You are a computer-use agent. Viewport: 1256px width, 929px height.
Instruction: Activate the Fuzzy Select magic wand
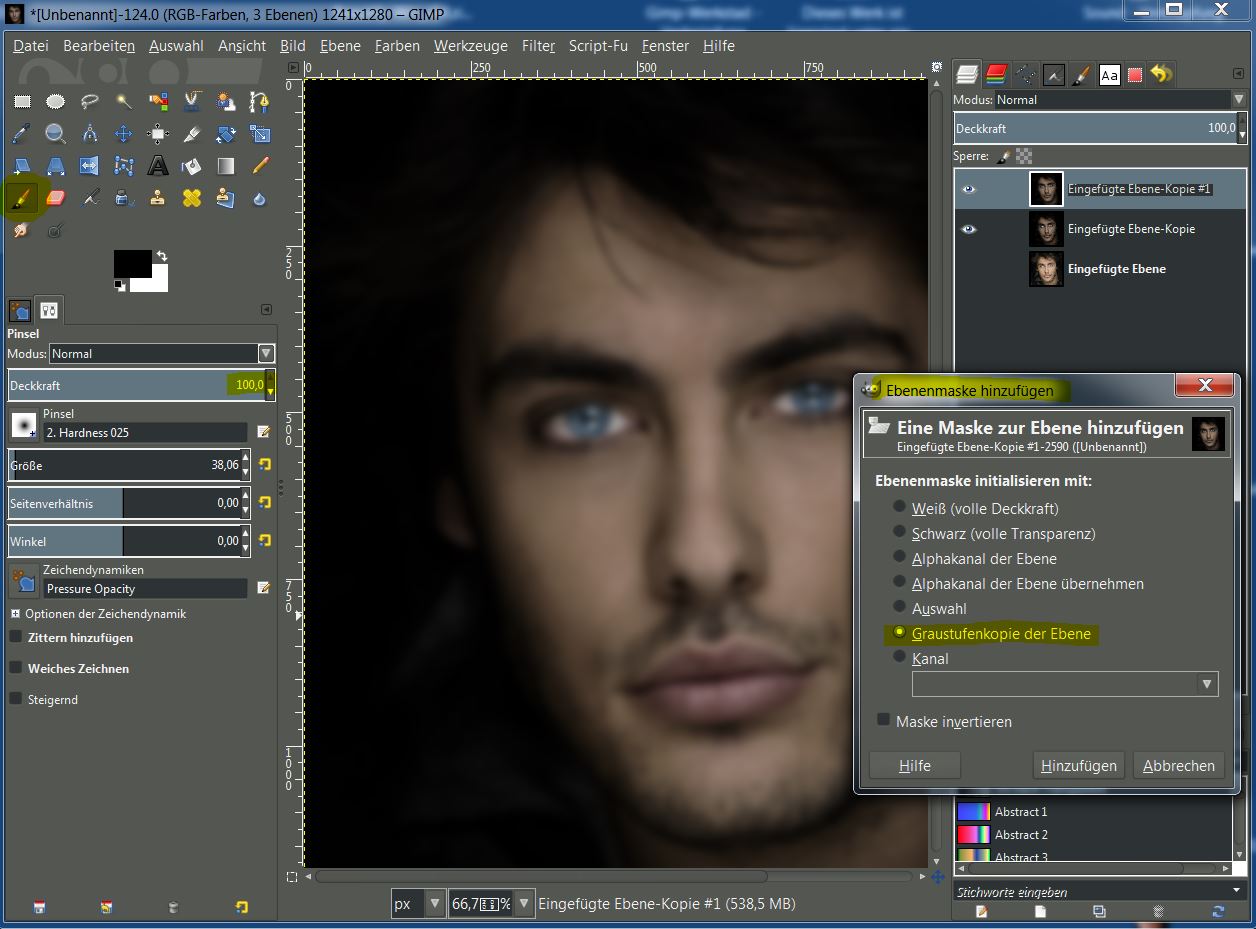click(x=124, y=101)
